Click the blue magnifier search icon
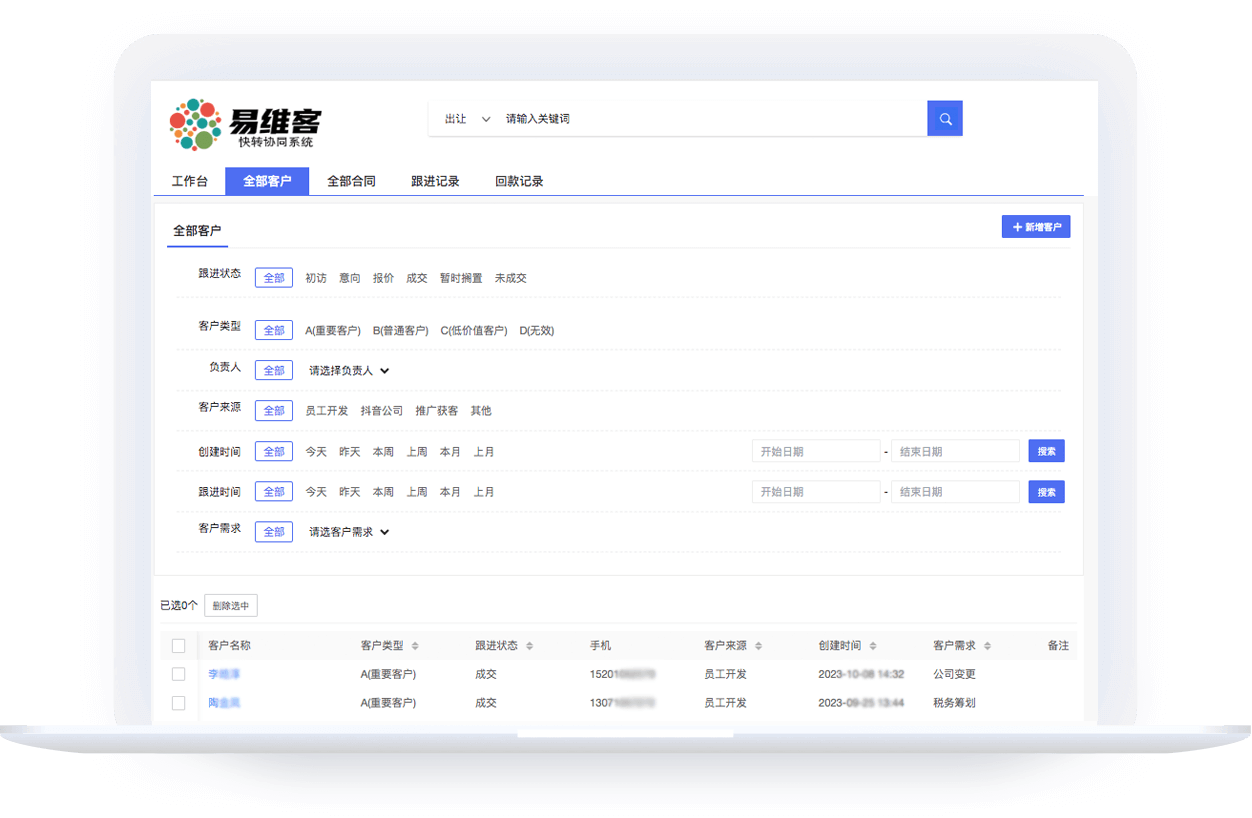 (944, 118)
